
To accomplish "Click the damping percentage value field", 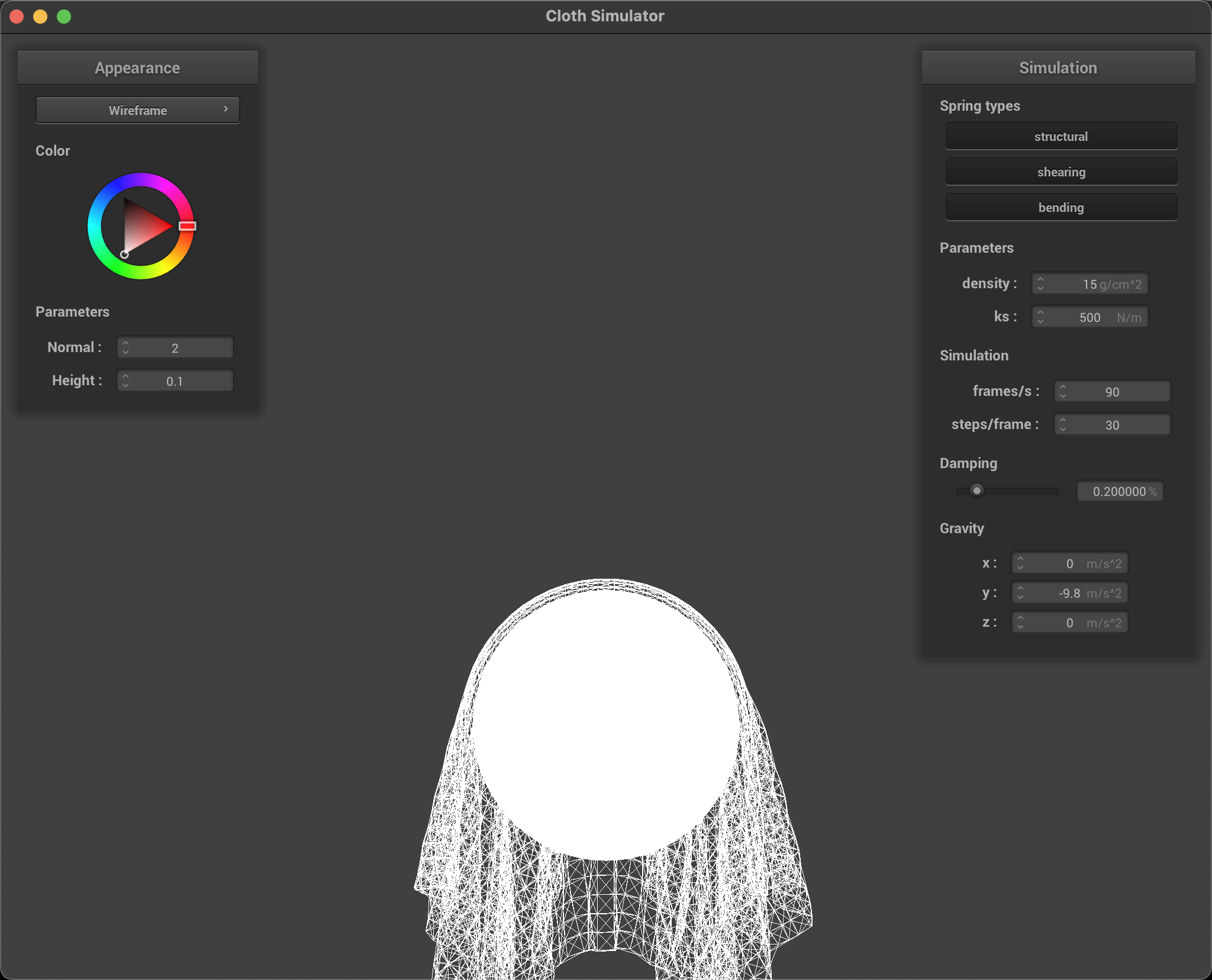I will (x=1119, y=491).
